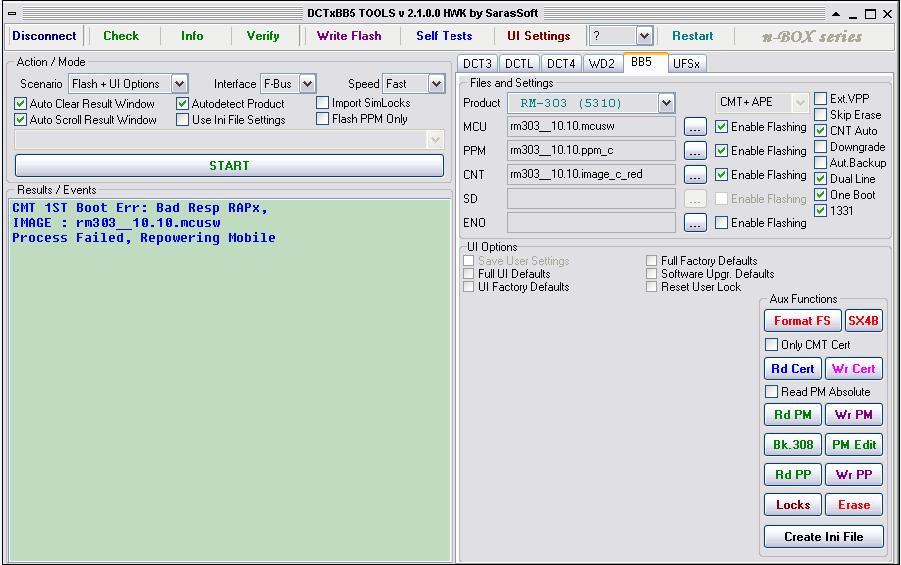Check Full Factory Defaults
Viewport: 901px width, 565px height.
tap(652, 260)
